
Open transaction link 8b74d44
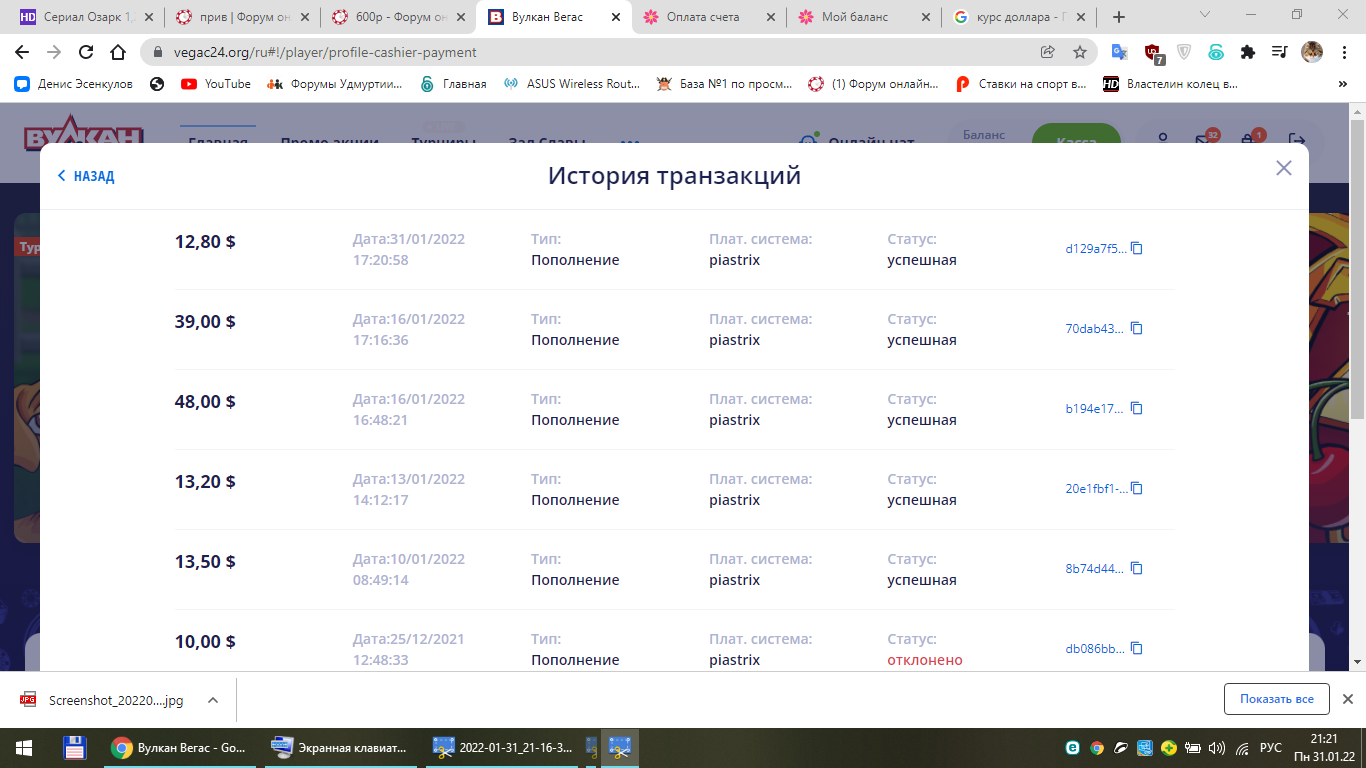pos(1095,569)
